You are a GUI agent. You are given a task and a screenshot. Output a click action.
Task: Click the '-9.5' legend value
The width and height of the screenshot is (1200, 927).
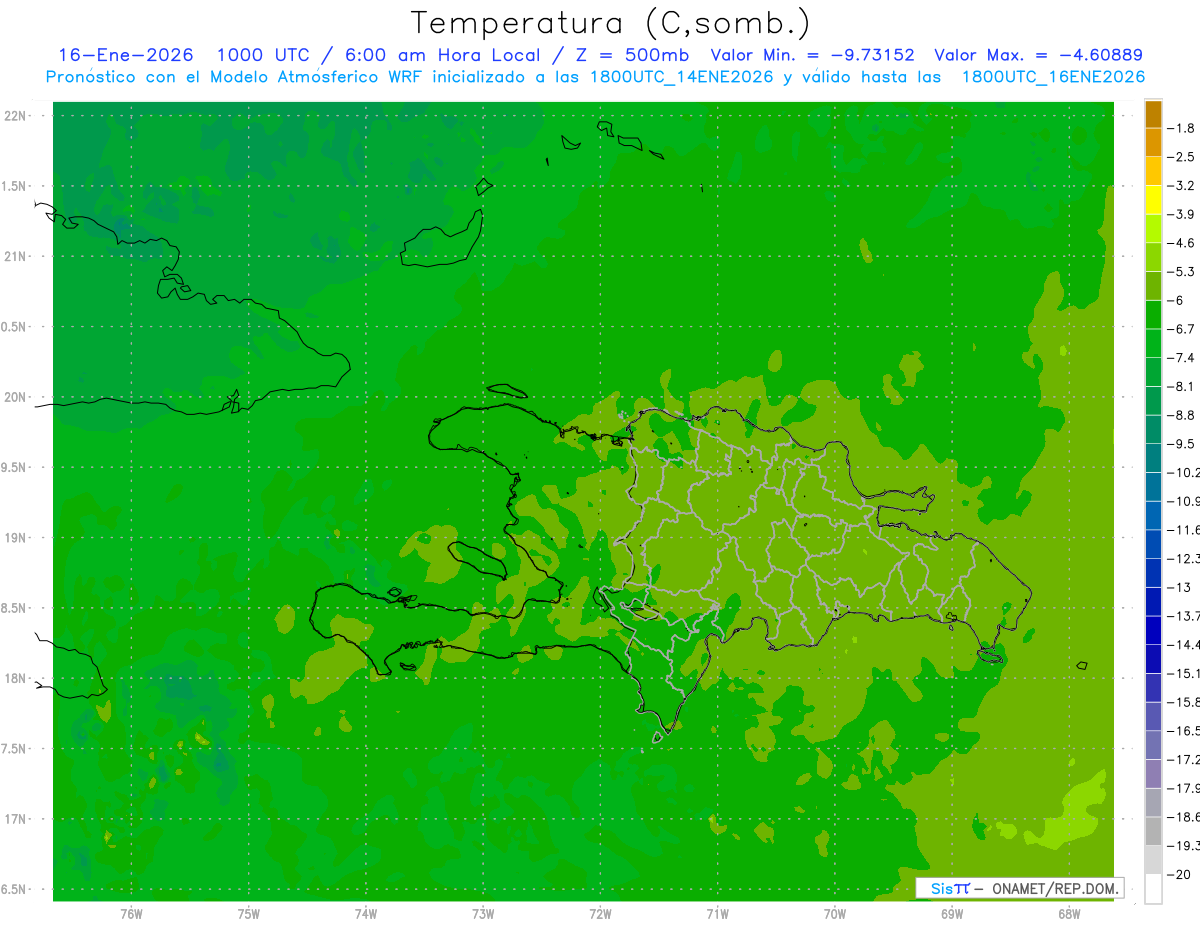(x=1181, y=443)
